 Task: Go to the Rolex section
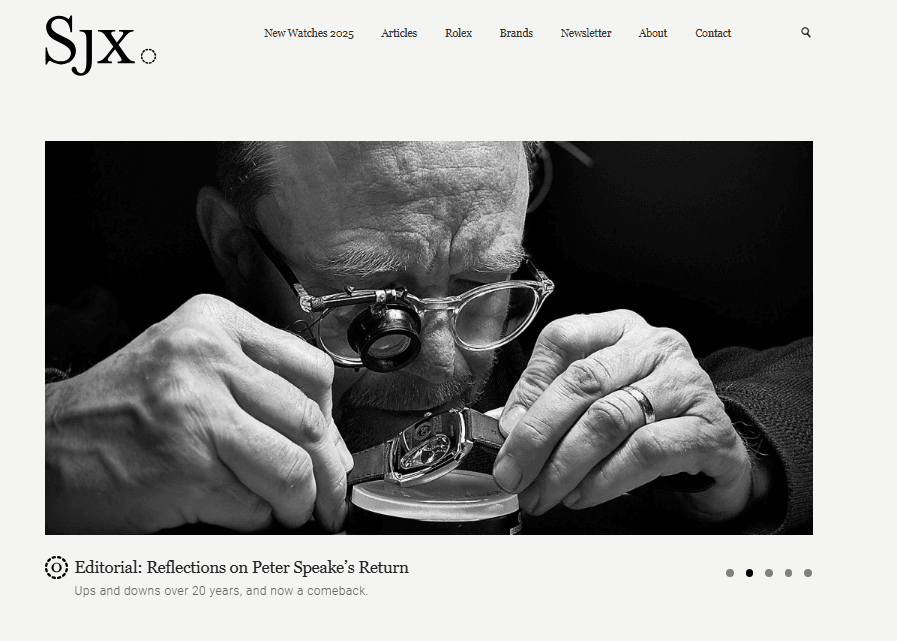pos(458,33)
